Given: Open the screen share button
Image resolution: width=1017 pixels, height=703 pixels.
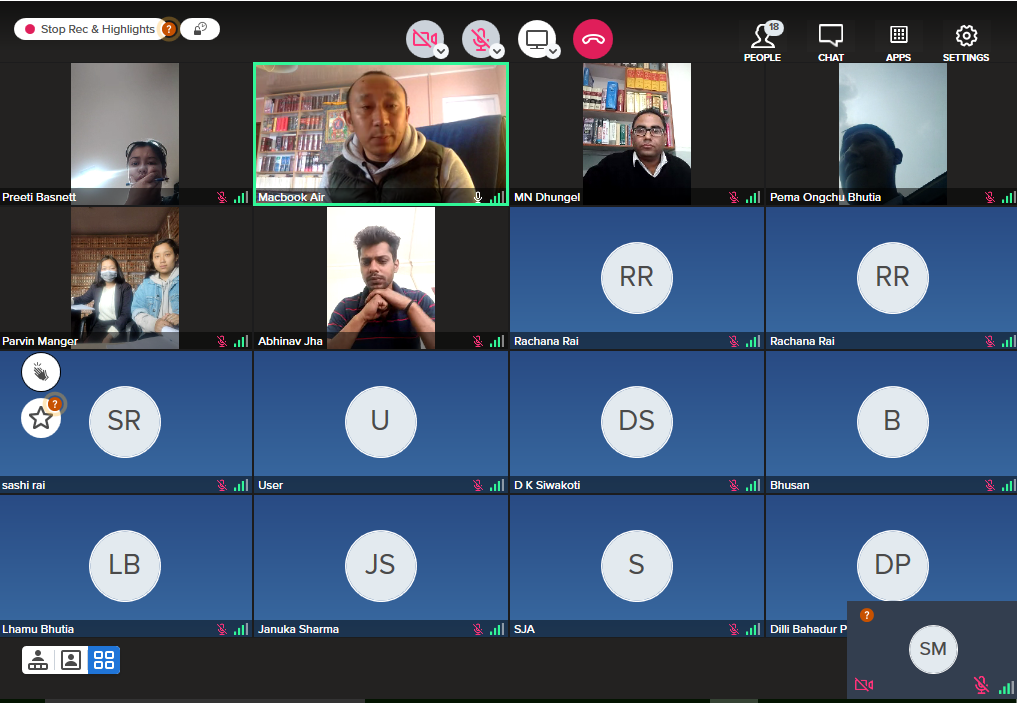Looking at the screenshot, I should pyautogui.click(x=536, y=38).
